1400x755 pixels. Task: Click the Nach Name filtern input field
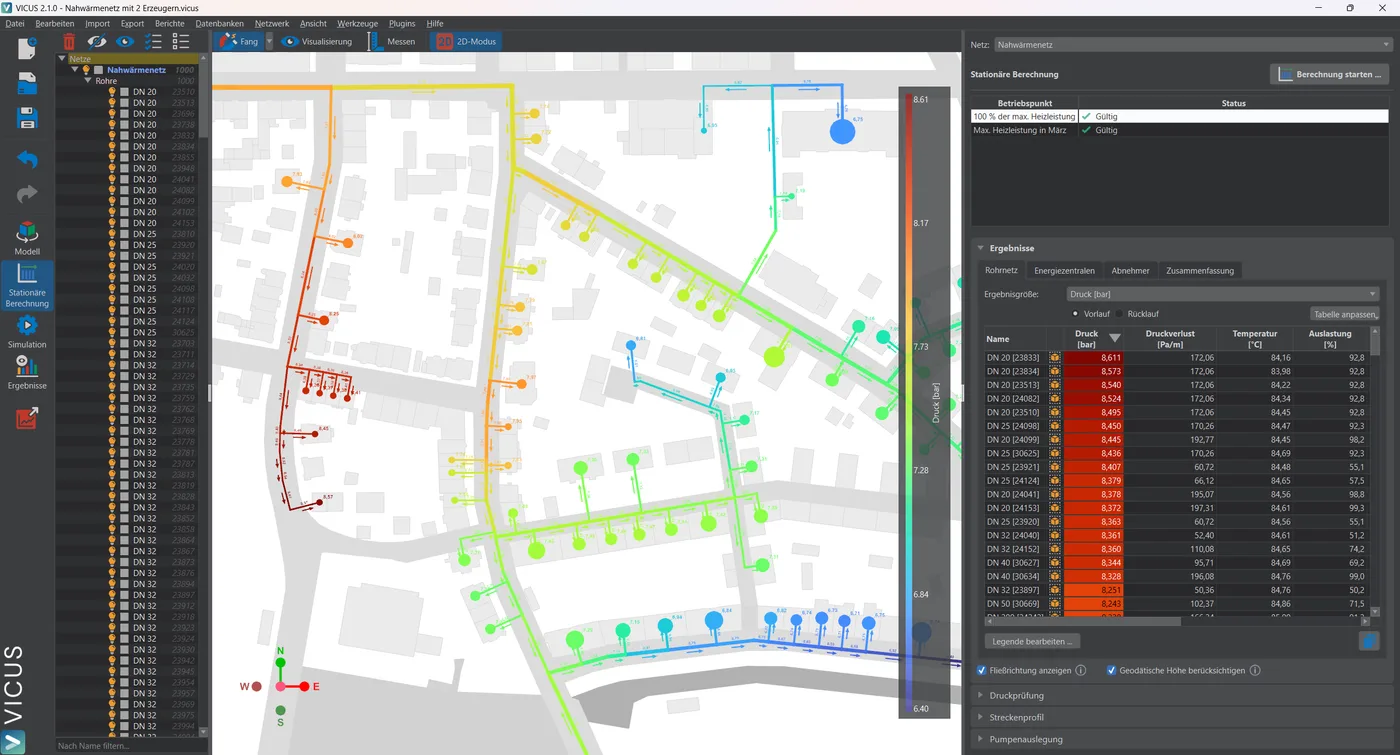(131, 746)
